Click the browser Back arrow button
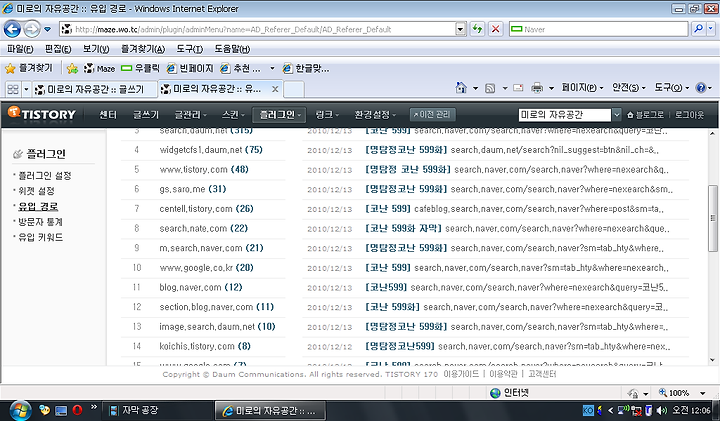 (12, 29)
